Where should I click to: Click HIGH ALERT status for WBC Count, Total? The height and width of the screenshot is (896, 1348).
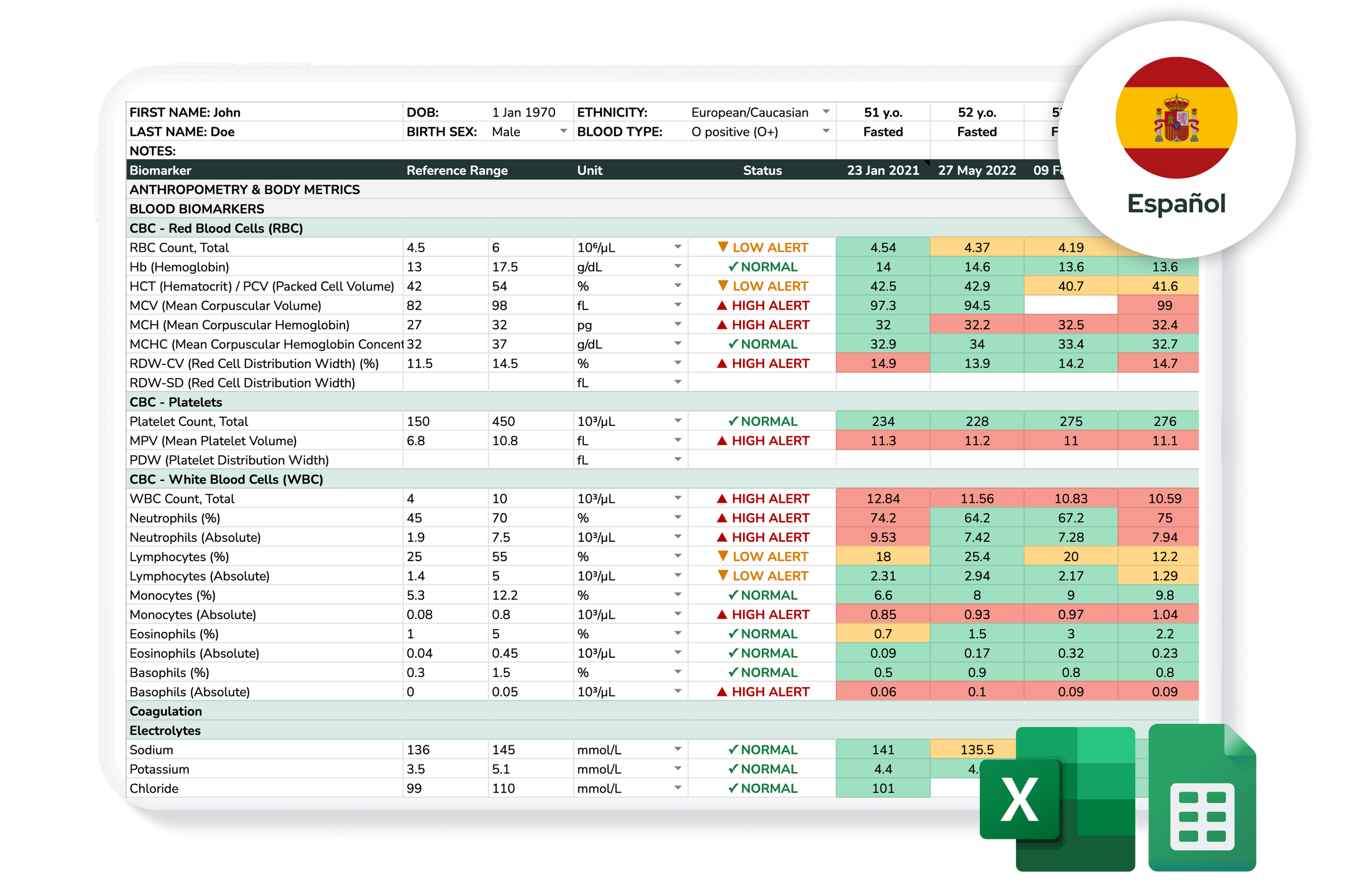[762, 498]
